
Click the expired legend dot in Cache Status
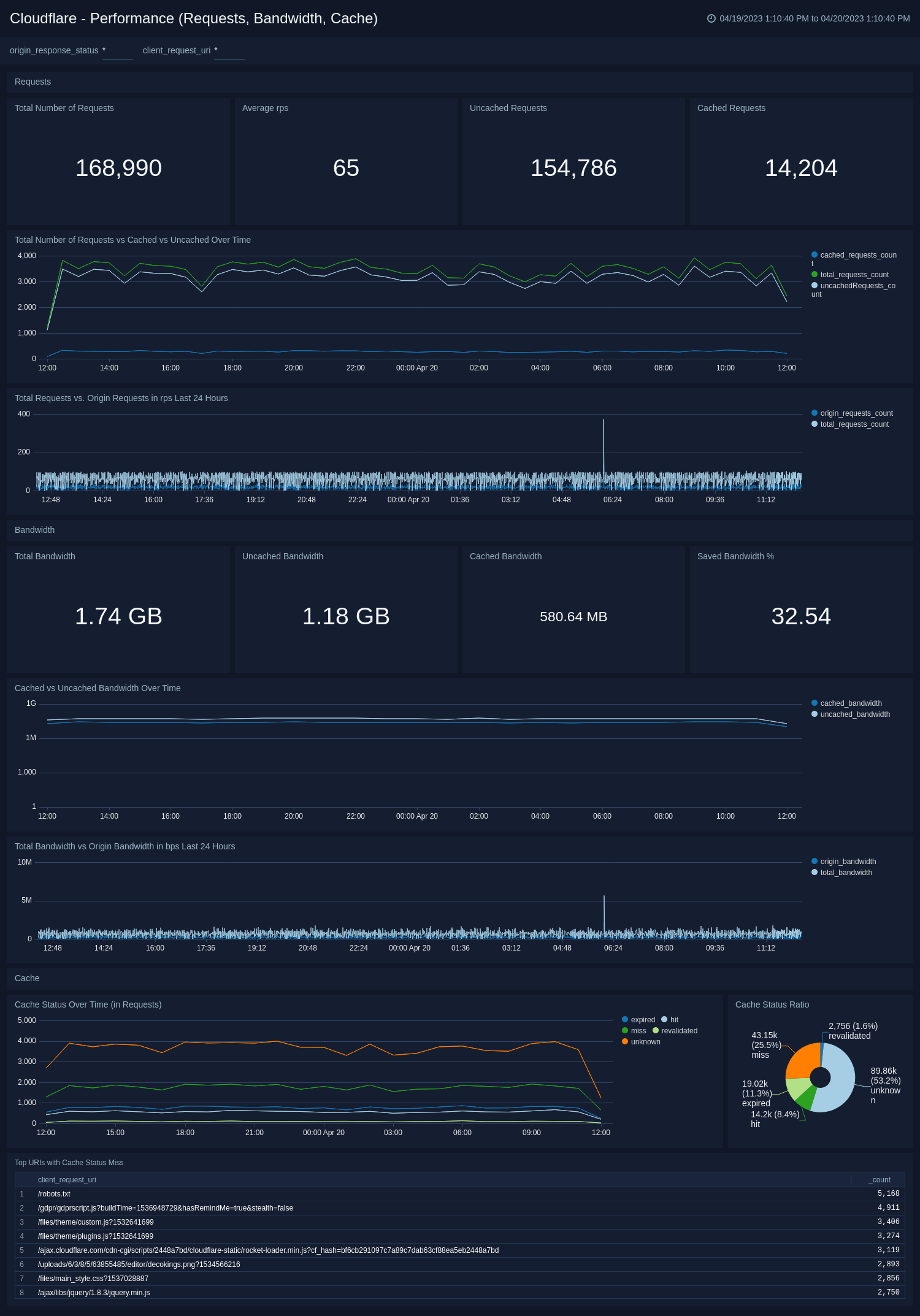(x=625, y=1020)
